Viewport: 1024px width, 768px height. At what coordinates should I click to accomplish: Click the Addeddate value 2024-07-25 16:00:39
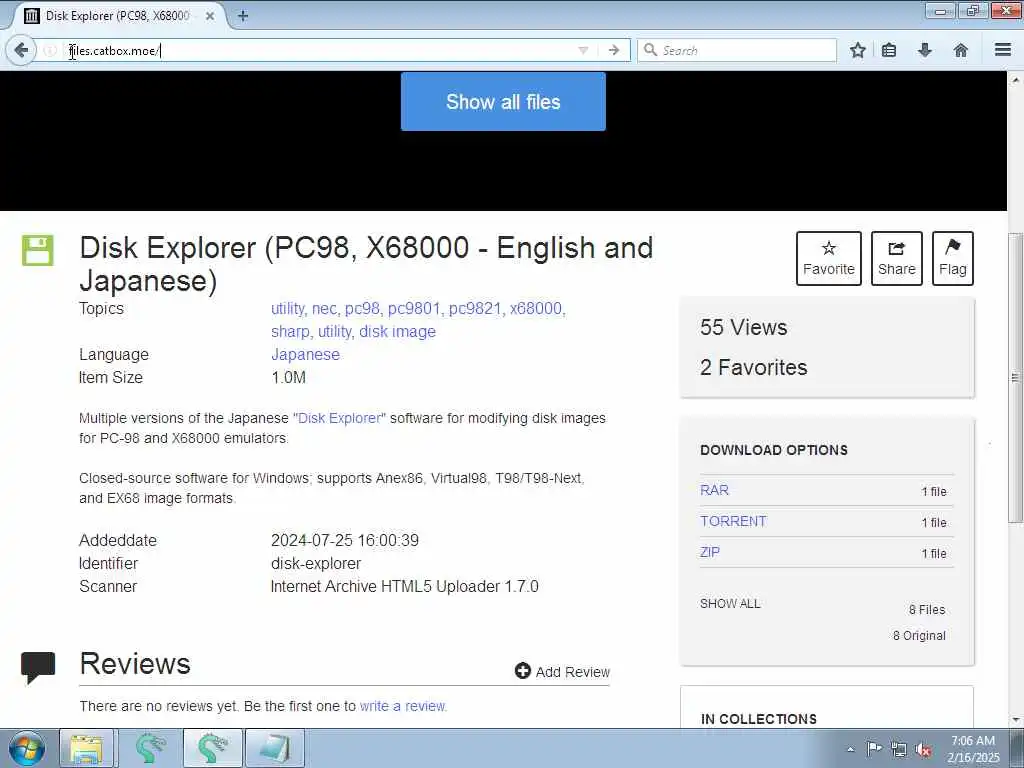point(345,540)
